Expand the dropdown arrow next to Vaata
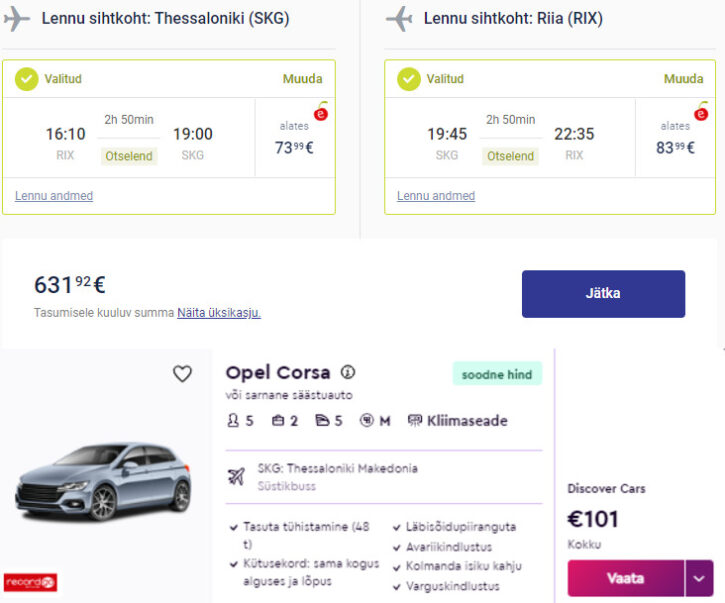 tap(699, 578)
